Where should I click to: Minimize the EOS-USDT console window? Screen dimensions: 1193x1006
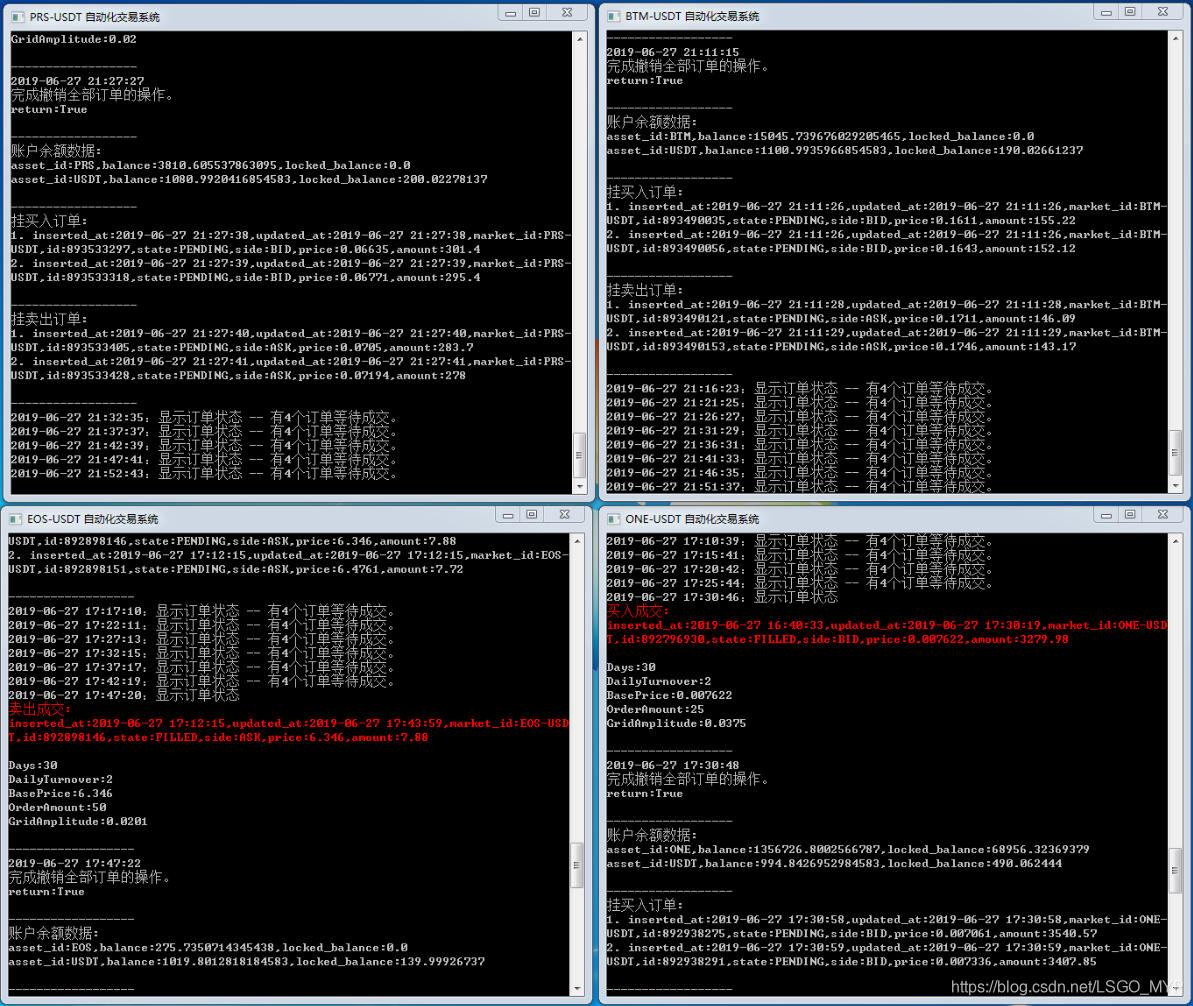click(x=507, y=515)
